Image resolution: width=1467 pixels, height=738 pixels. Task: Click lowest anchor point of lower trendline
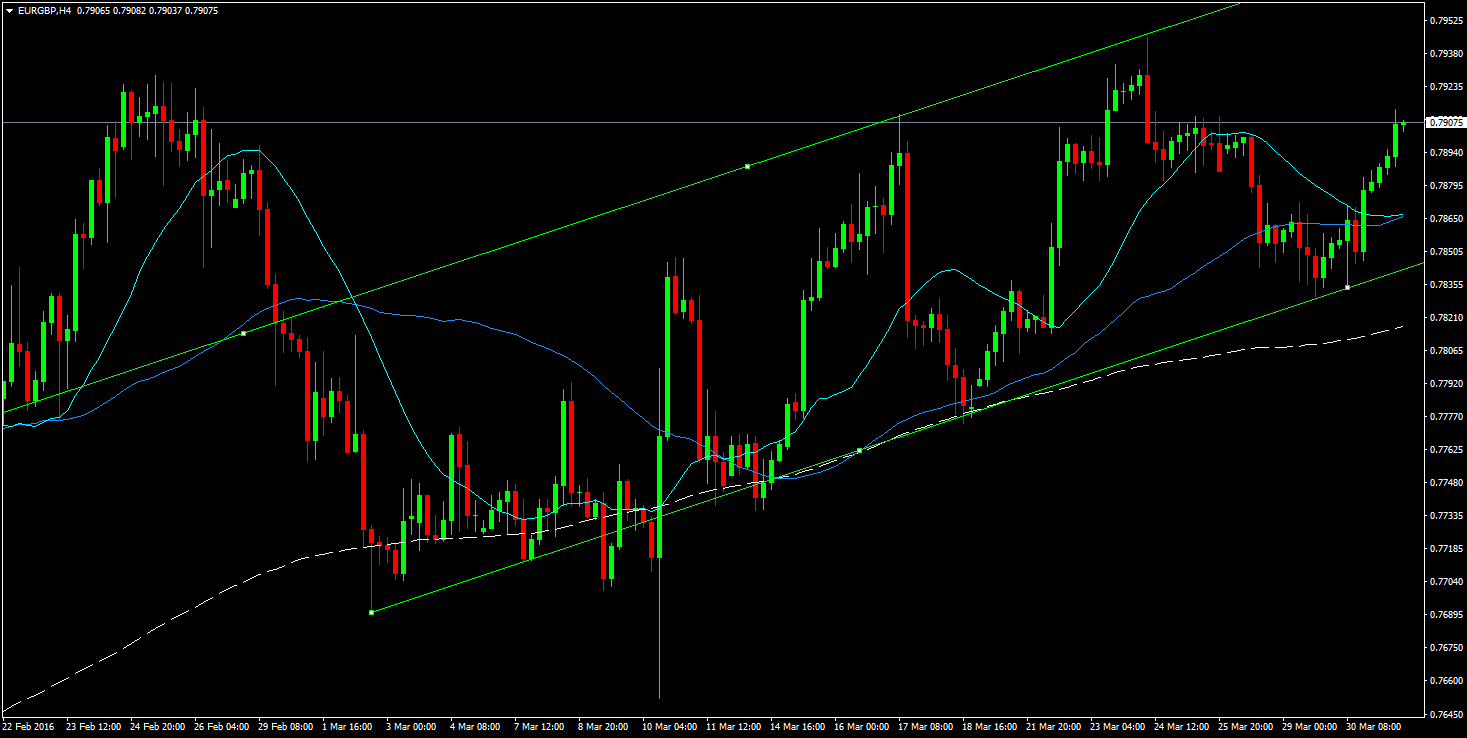point(372,612)
